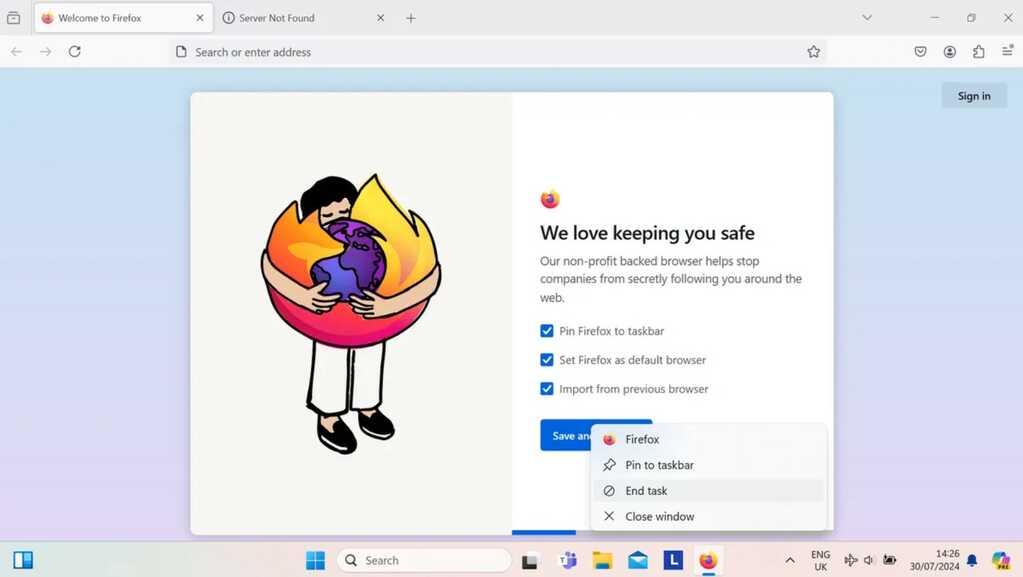Uncheck Pin Firefox to taskbar
The width and height of the screenshot is (1023, 577).
click(x=547, y=330)
